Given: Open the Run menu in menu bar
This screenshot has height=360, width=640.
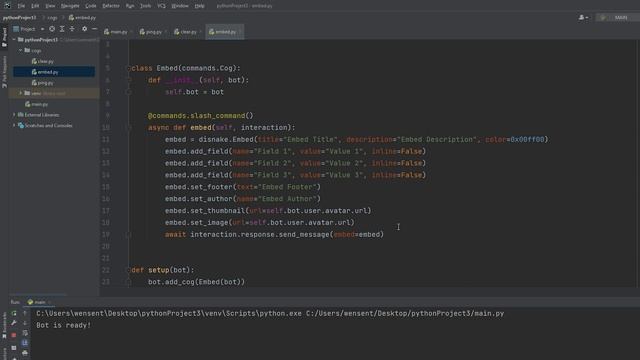Looking at the screenshot, I should pos(130,6).
